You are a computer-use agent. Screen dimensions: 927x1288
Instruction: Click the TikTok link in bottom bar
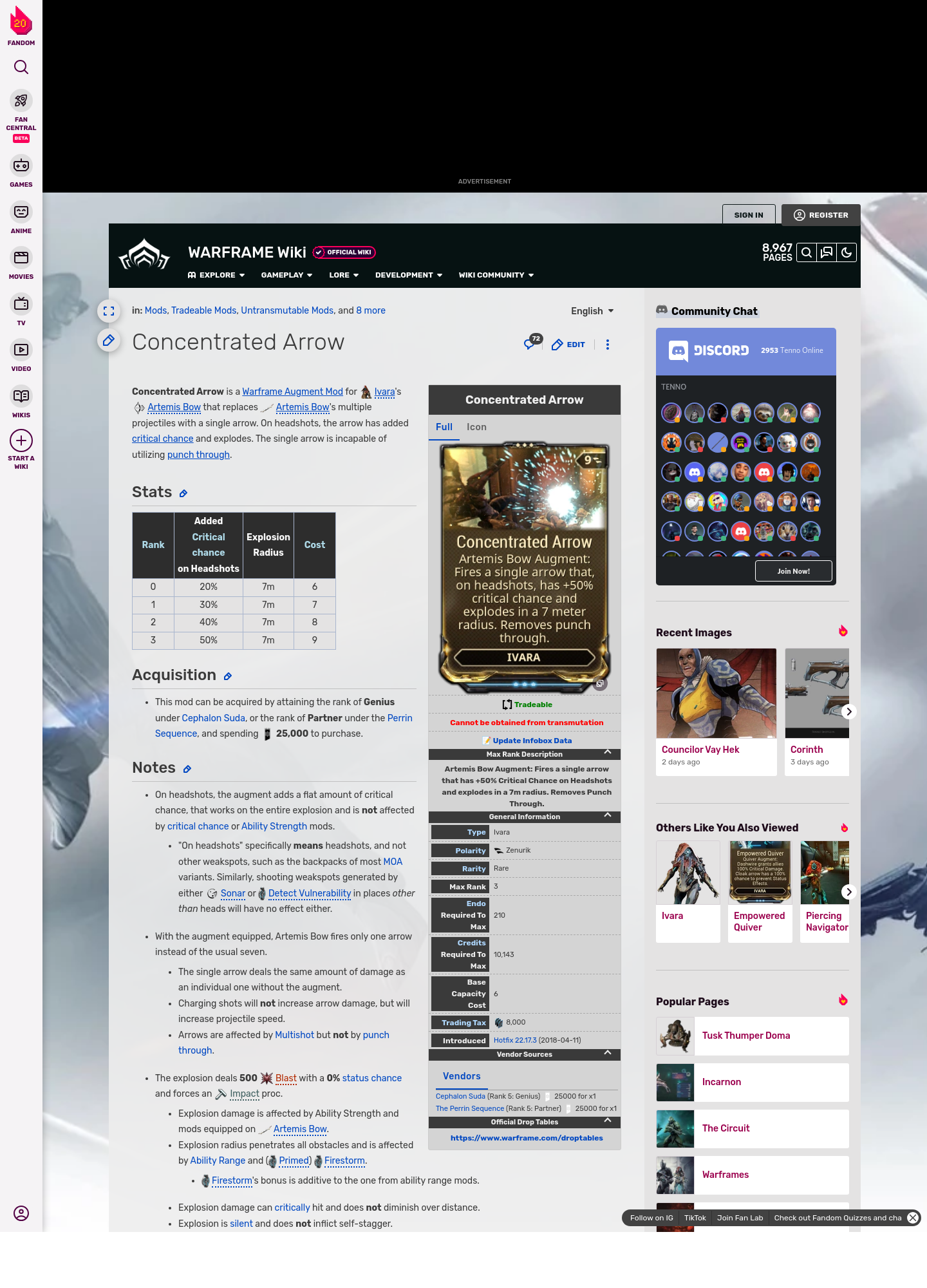695,1218
